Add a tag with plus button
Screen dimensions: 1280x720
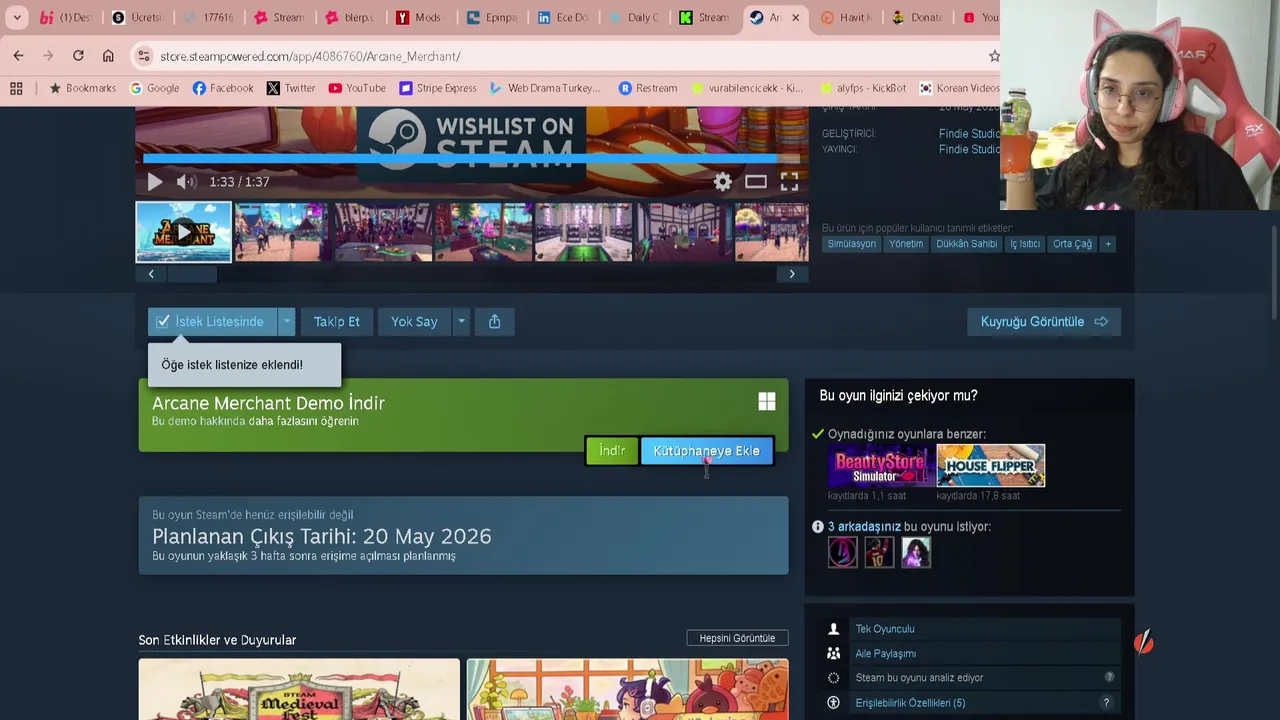(x=1107, y=244)
